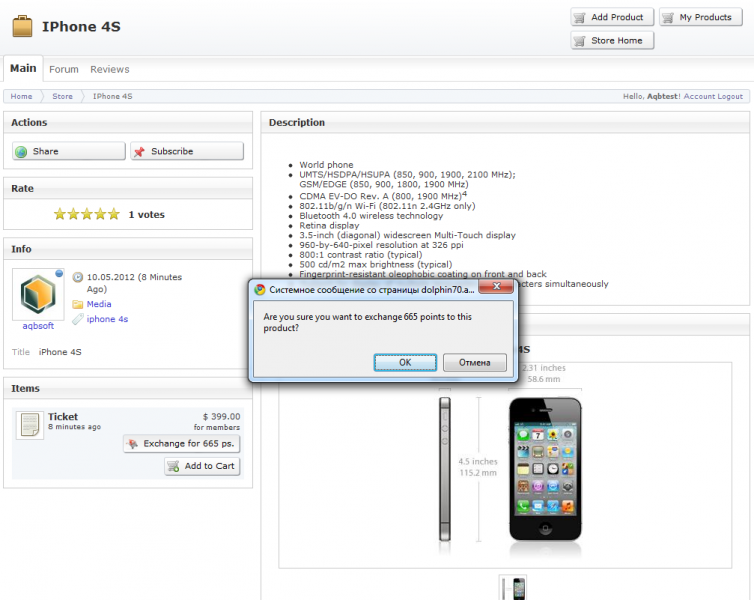
Task: Click the clock icon beside the date
Action: pos(77,277)
